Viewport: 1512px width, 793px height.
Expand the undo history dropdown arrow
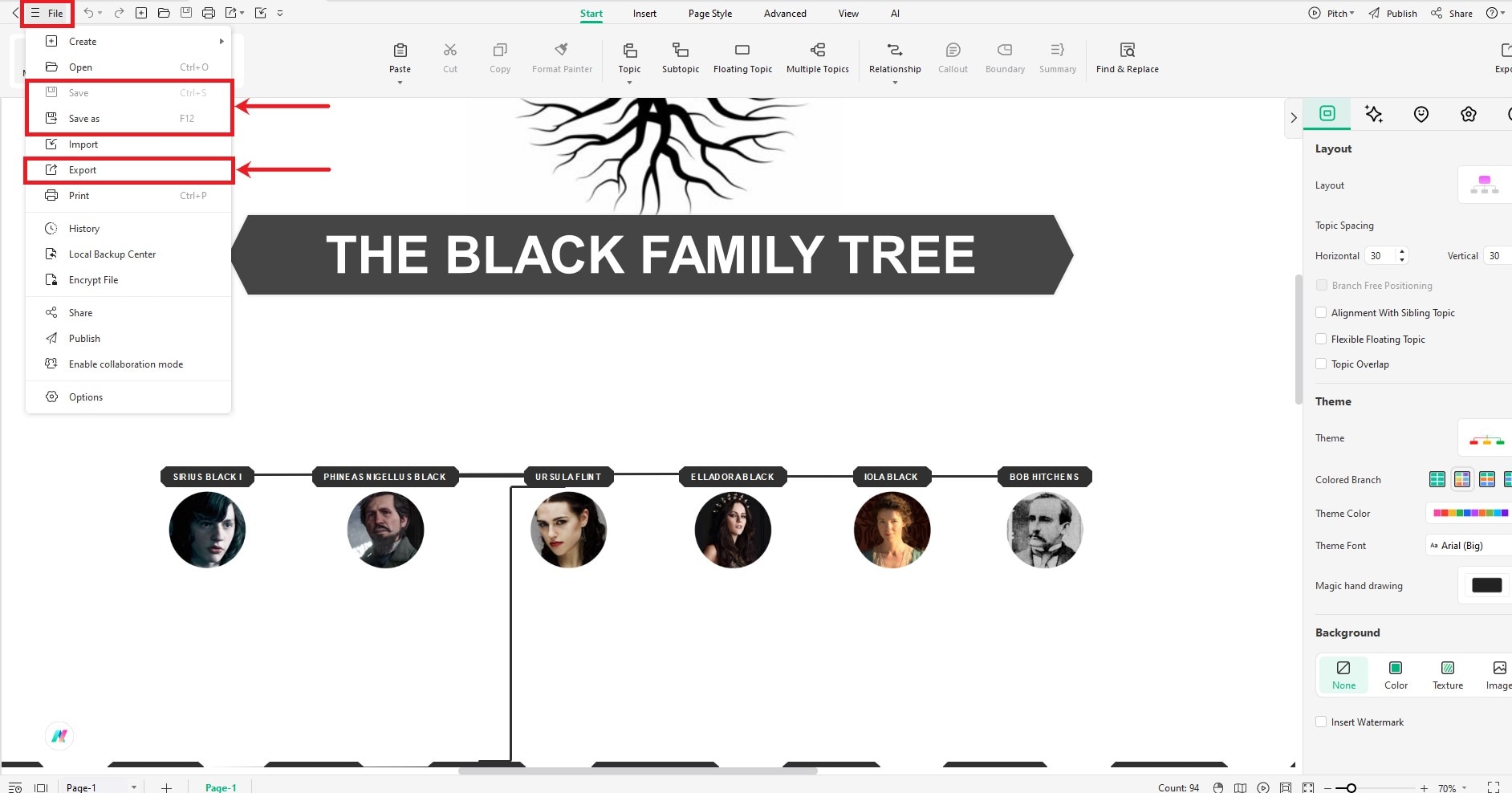click(x=100, y=13)
